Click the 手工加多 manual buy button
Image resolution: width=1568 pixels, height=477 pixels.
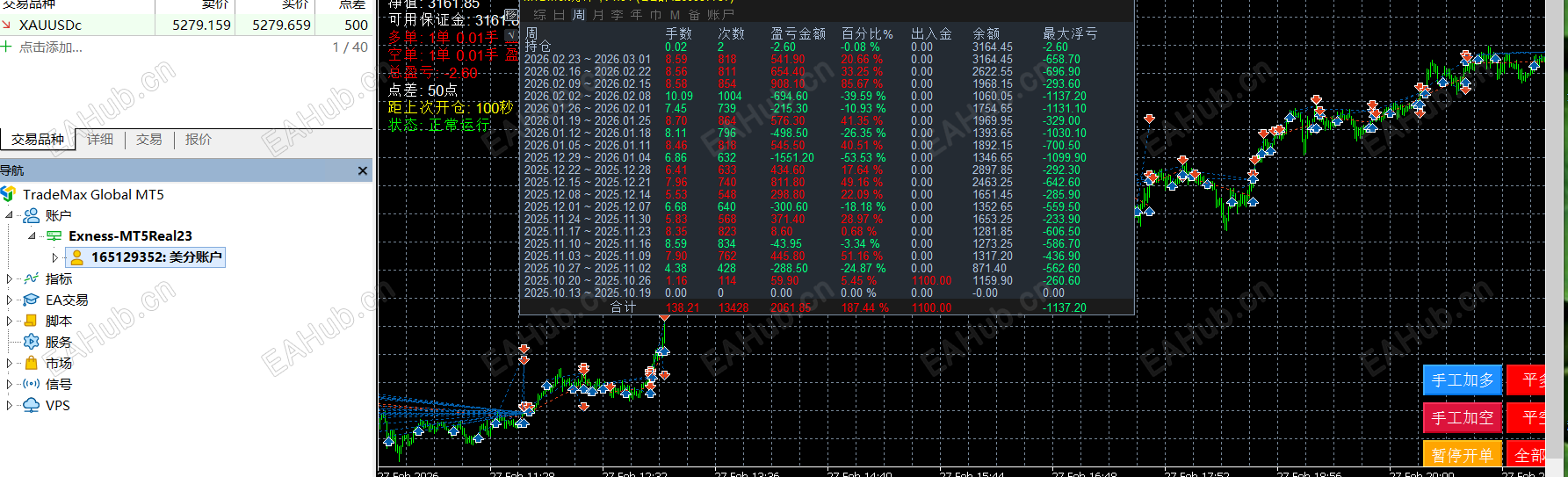[x=1463, y=380]
